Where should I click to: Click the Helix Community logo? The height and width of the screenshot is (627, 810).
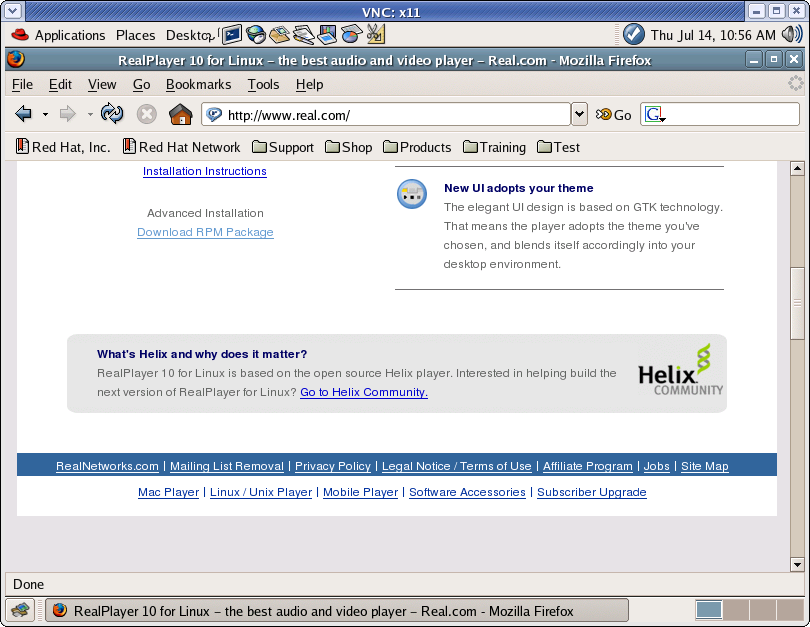[x=680, y=371]
